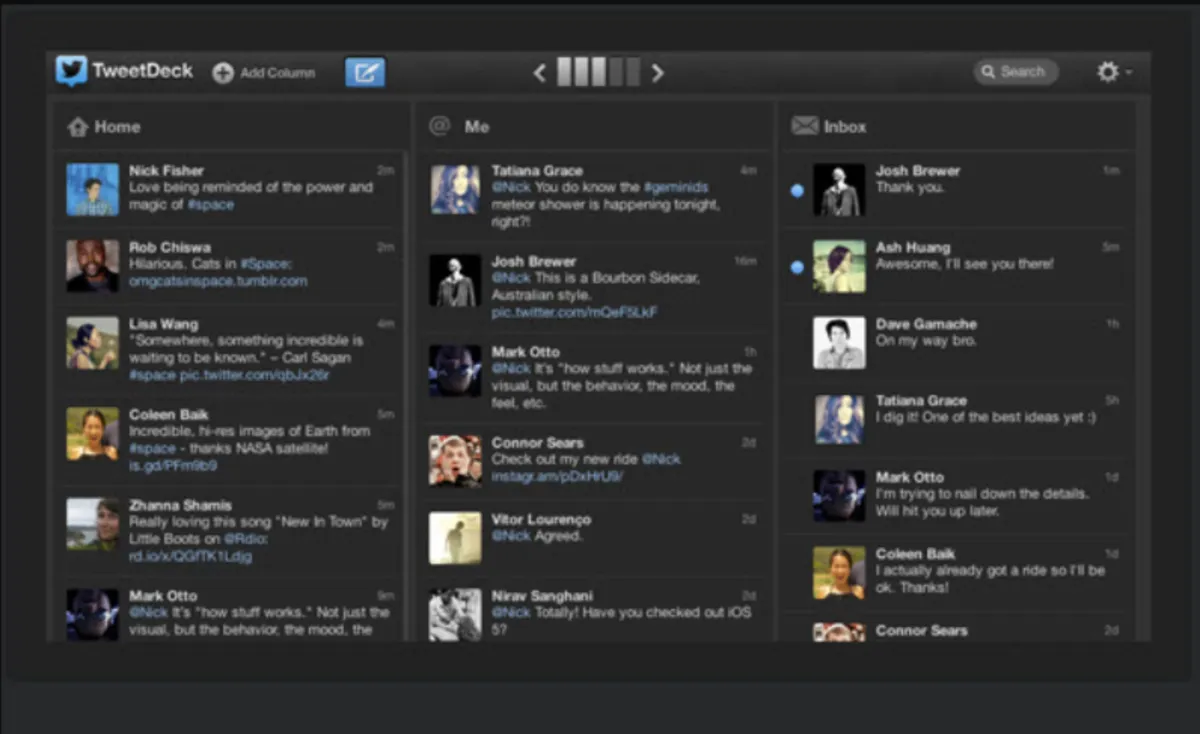The image size is (1200, 734).
Task: Click unread dot on Ash Huang's message
Action: 797,267
